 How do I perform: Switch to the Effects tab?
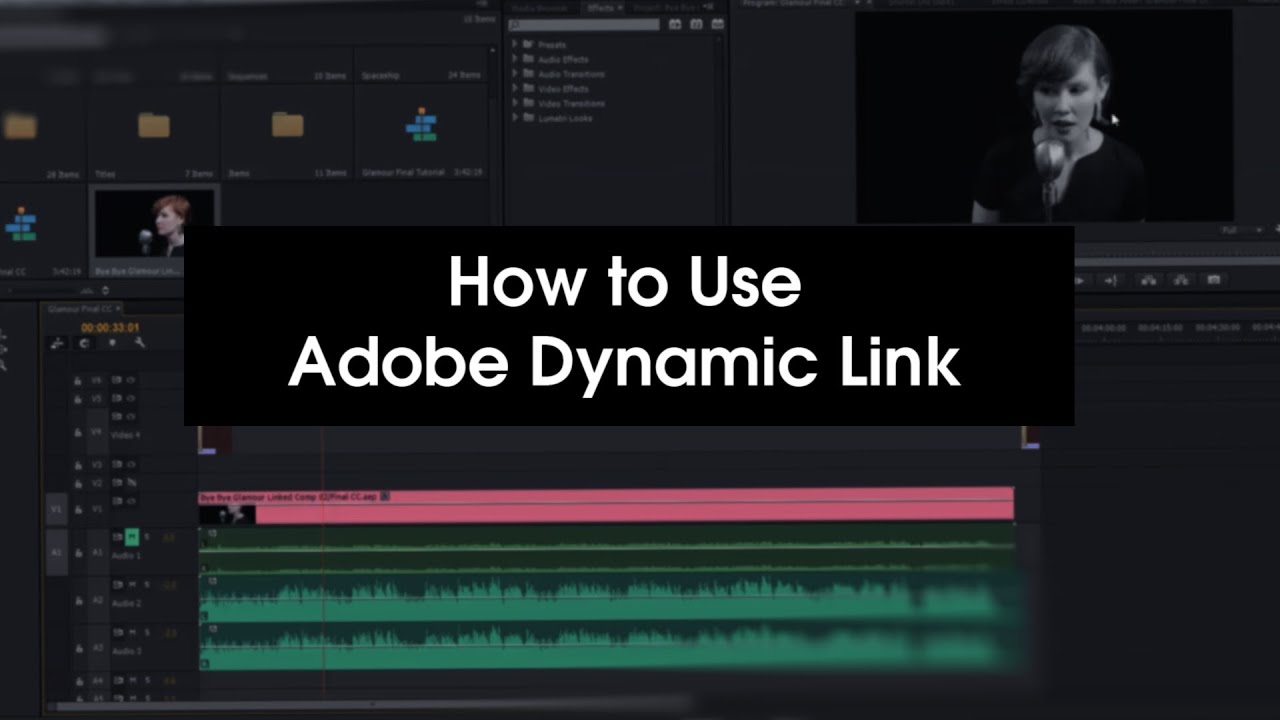[x=603, y=8]
